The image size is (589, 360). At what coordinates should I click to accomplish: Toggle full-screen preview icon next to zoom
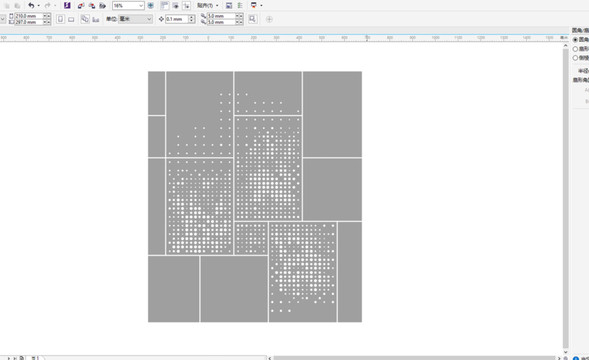(x=151, y=6)
